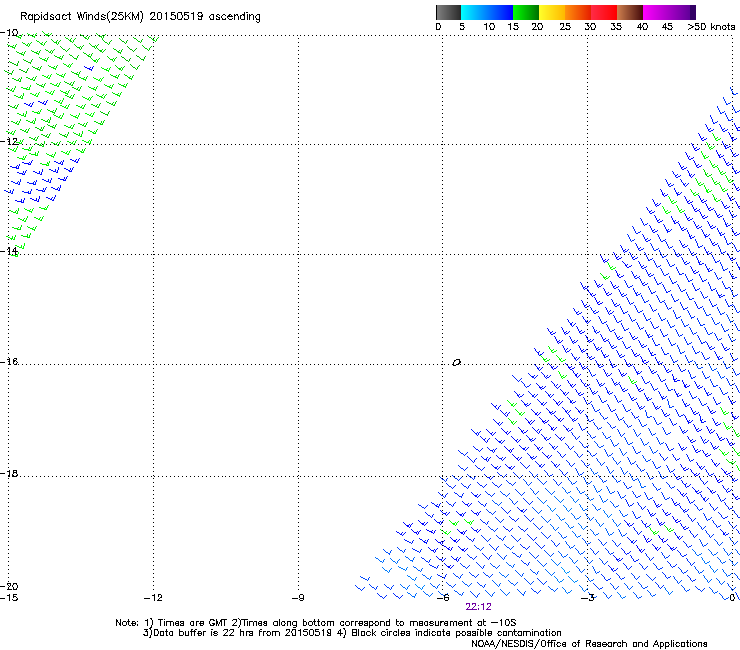Click the legend tick label 10
Screen dimensions: 740x650
pyautogui.click(x=489, y=27)
